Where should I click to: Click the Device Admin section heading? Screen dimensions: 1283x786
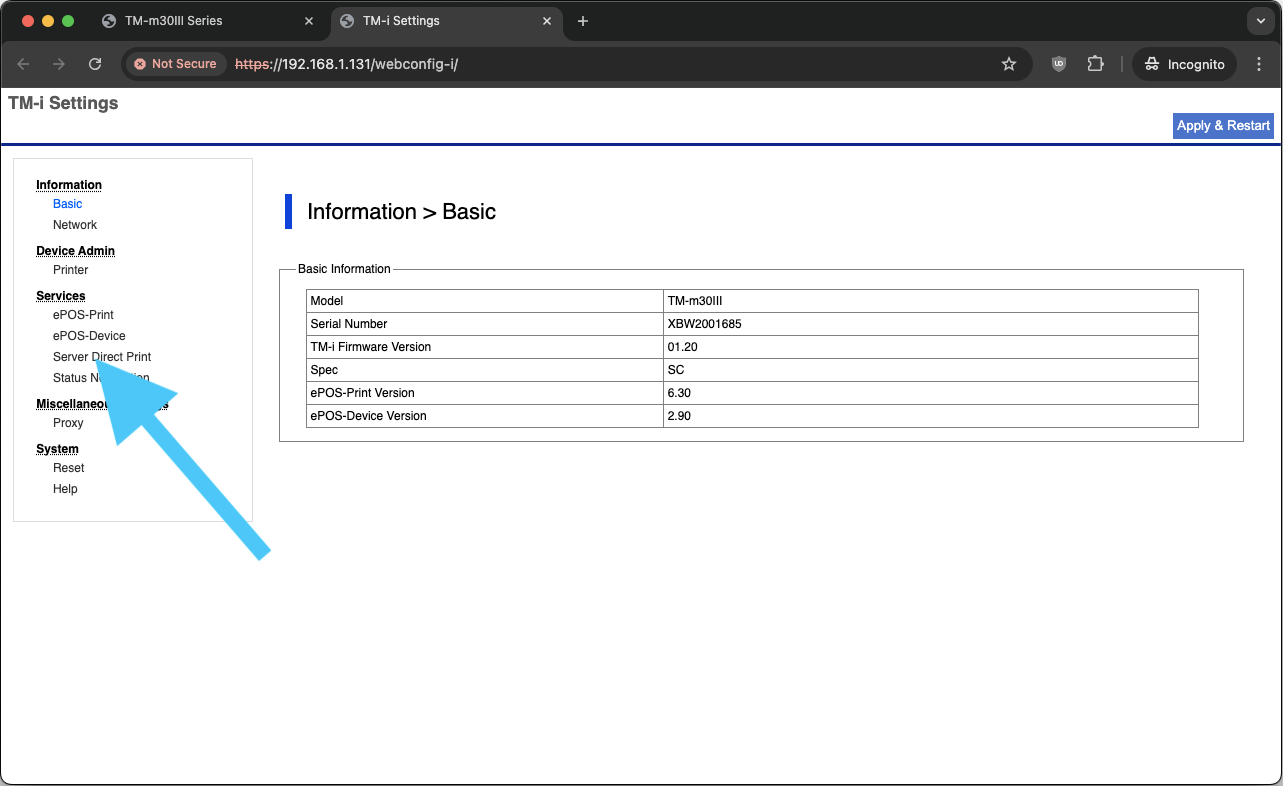(76, 251)
